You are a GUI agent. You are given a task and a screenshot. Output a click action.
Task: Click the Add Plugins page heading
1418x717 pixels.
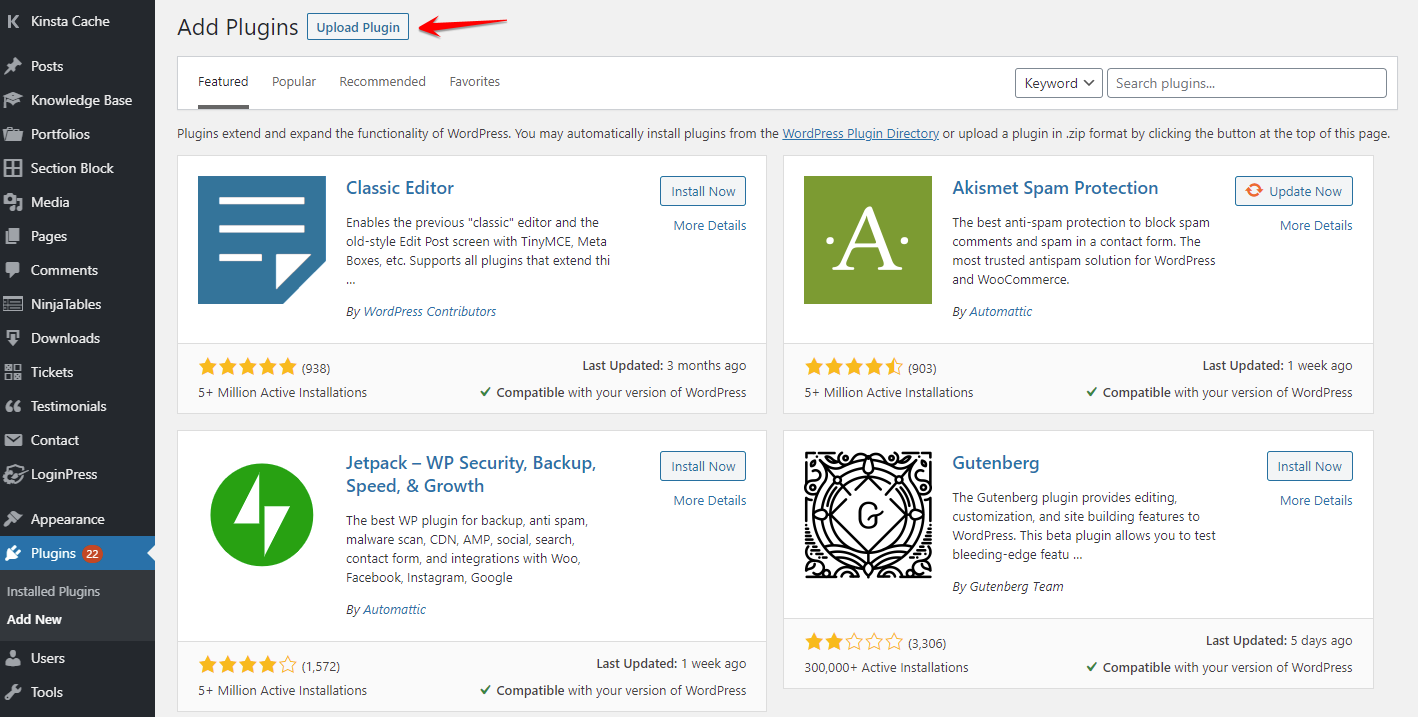[238, 27]
